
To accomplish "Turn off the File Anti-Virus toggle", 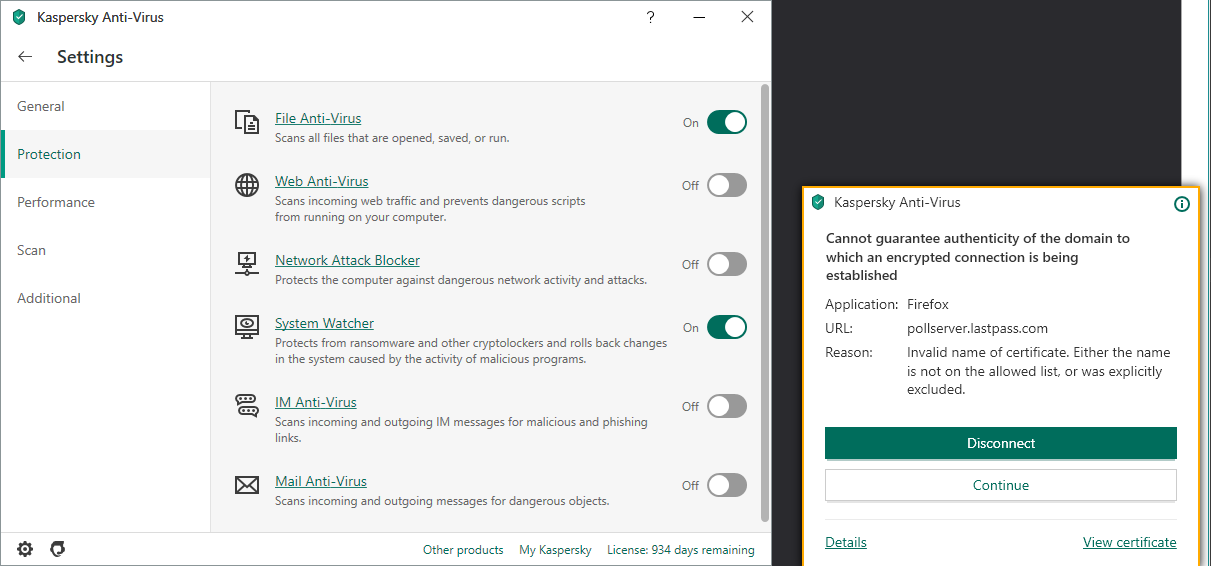I will [727, 122].
